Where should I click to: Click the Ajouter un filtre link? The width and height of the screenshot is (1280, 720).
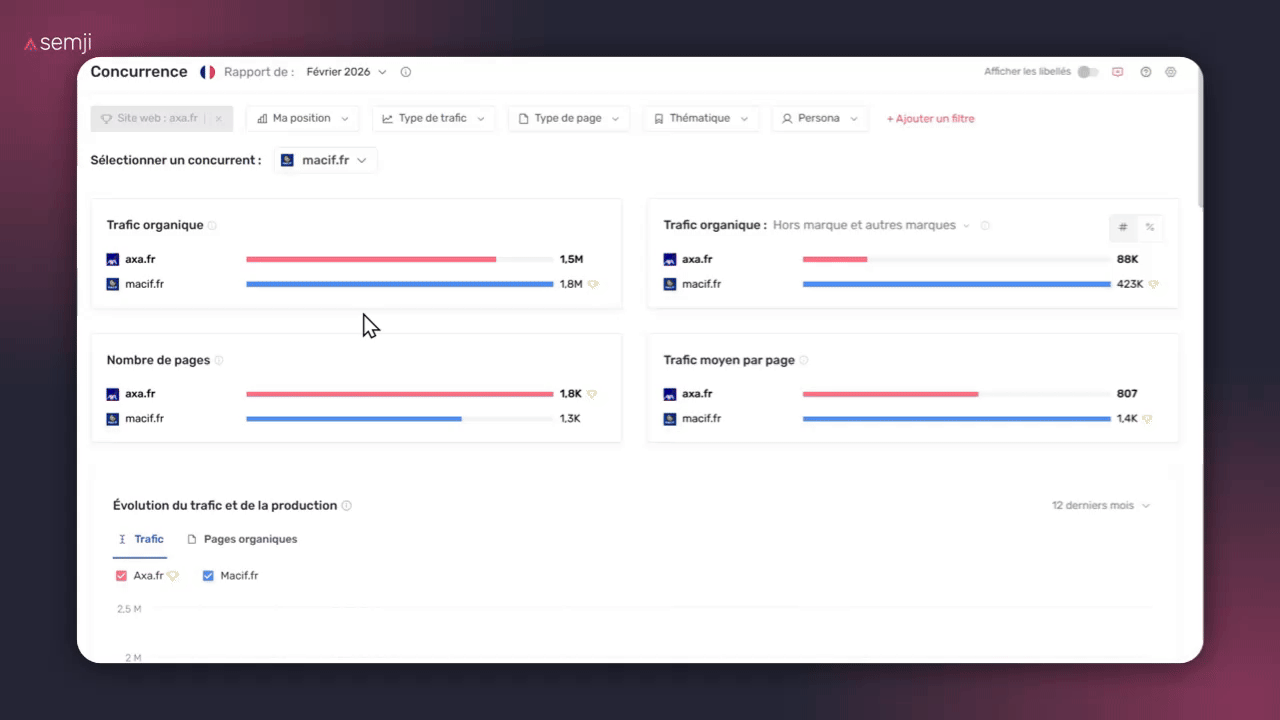(930, 119)
